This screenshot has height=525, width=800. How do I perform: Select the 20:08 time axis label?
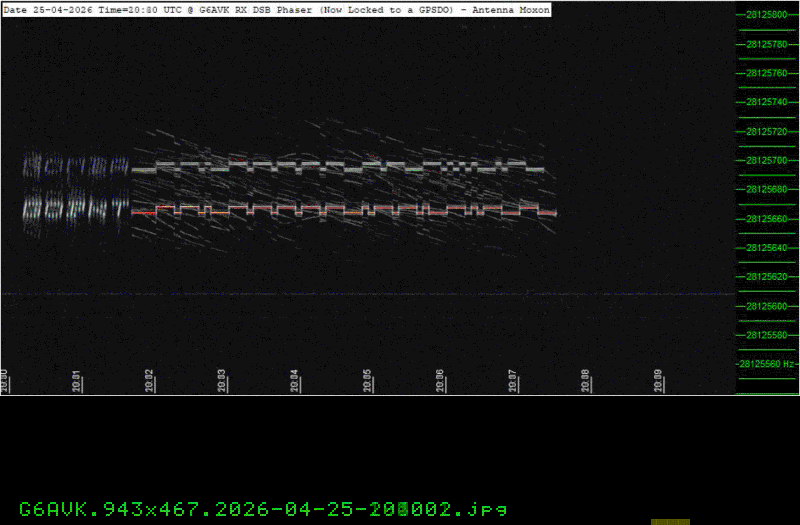(x=584, y=380)
